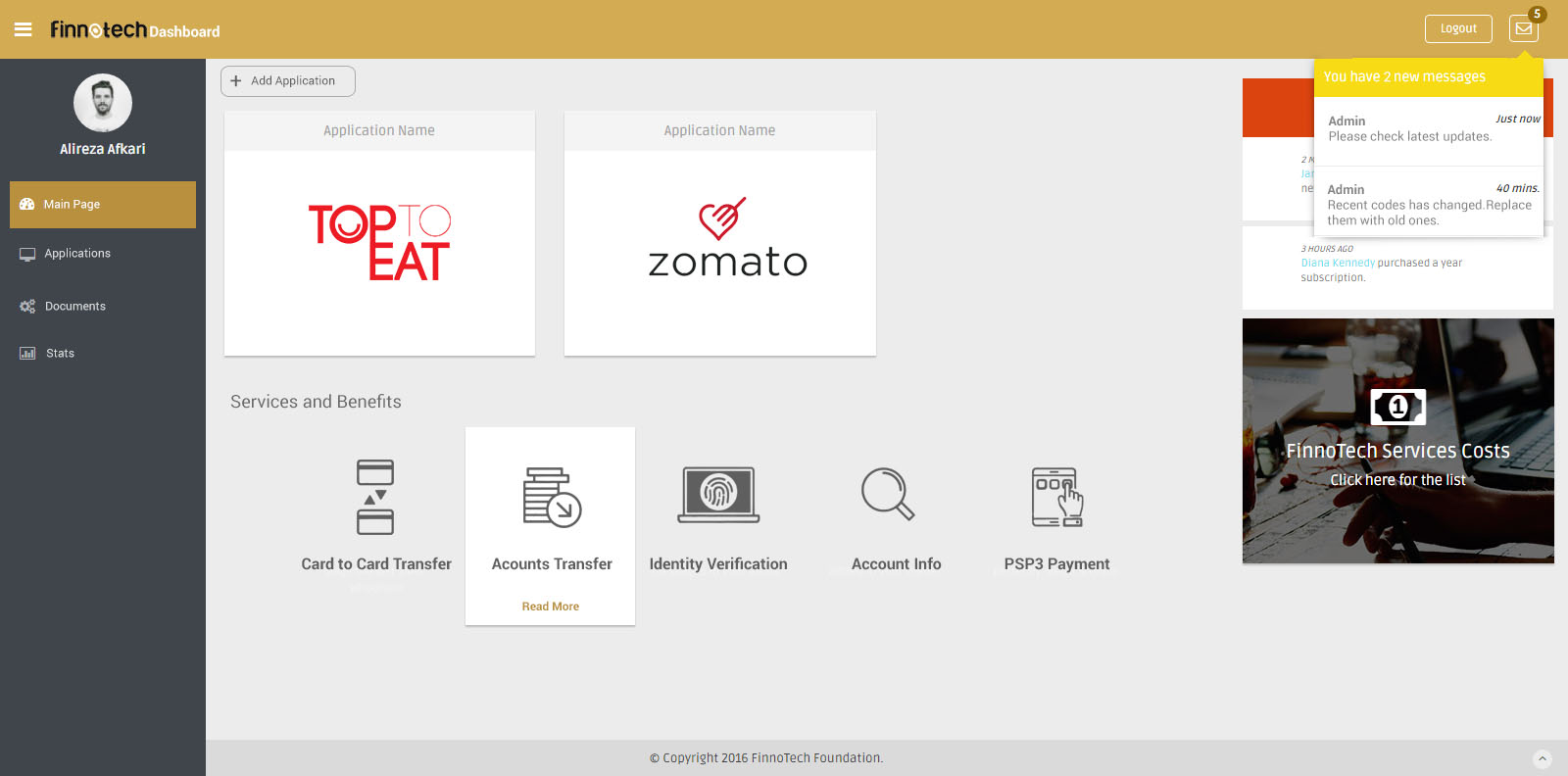
Task: Click the scroll-to-top arrow button
Action: point(1543,758)
